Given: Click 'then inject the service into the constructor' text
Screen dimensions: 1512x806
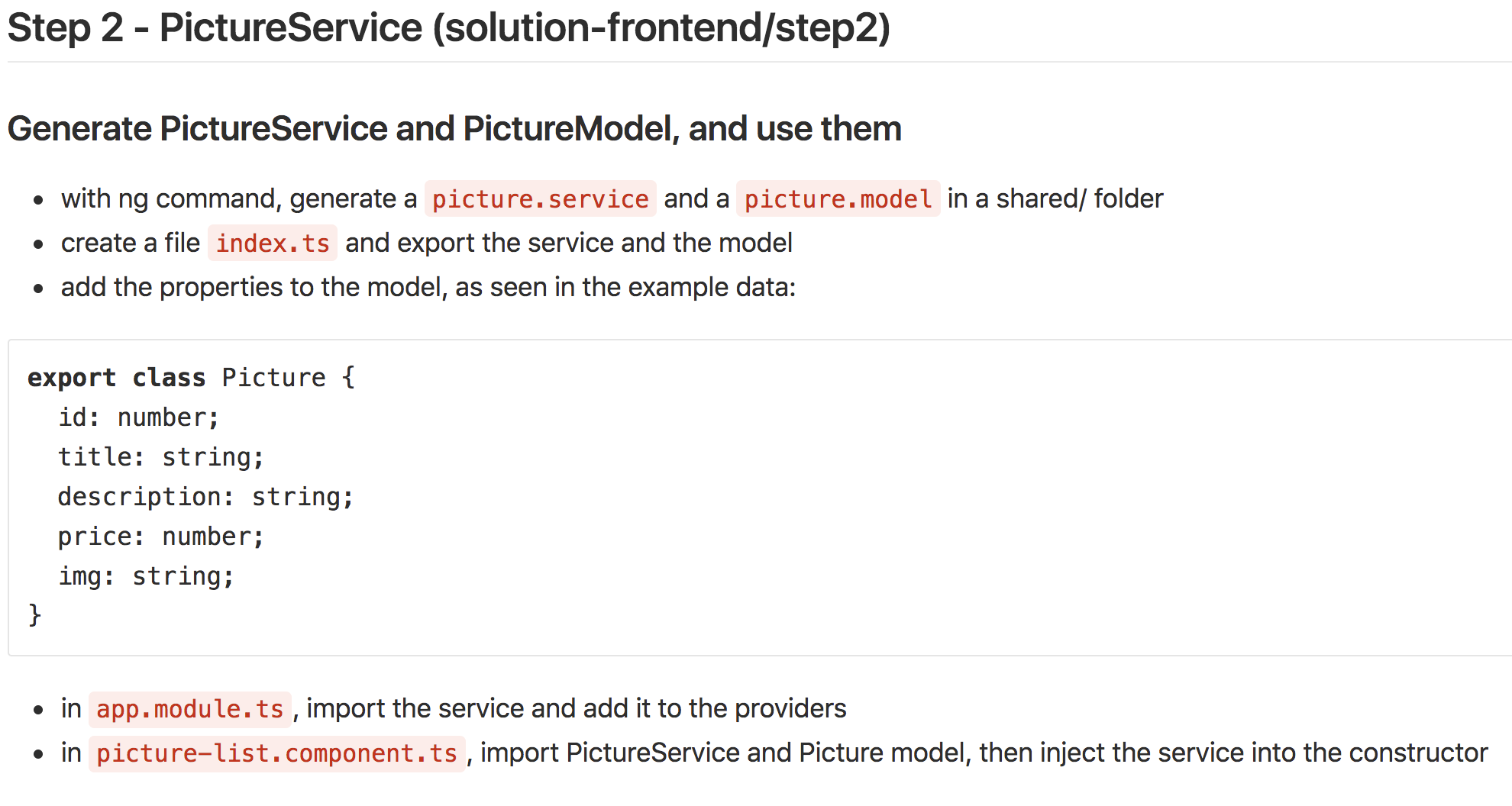Looking at the screenshot, I should (x=1233, y=753).
